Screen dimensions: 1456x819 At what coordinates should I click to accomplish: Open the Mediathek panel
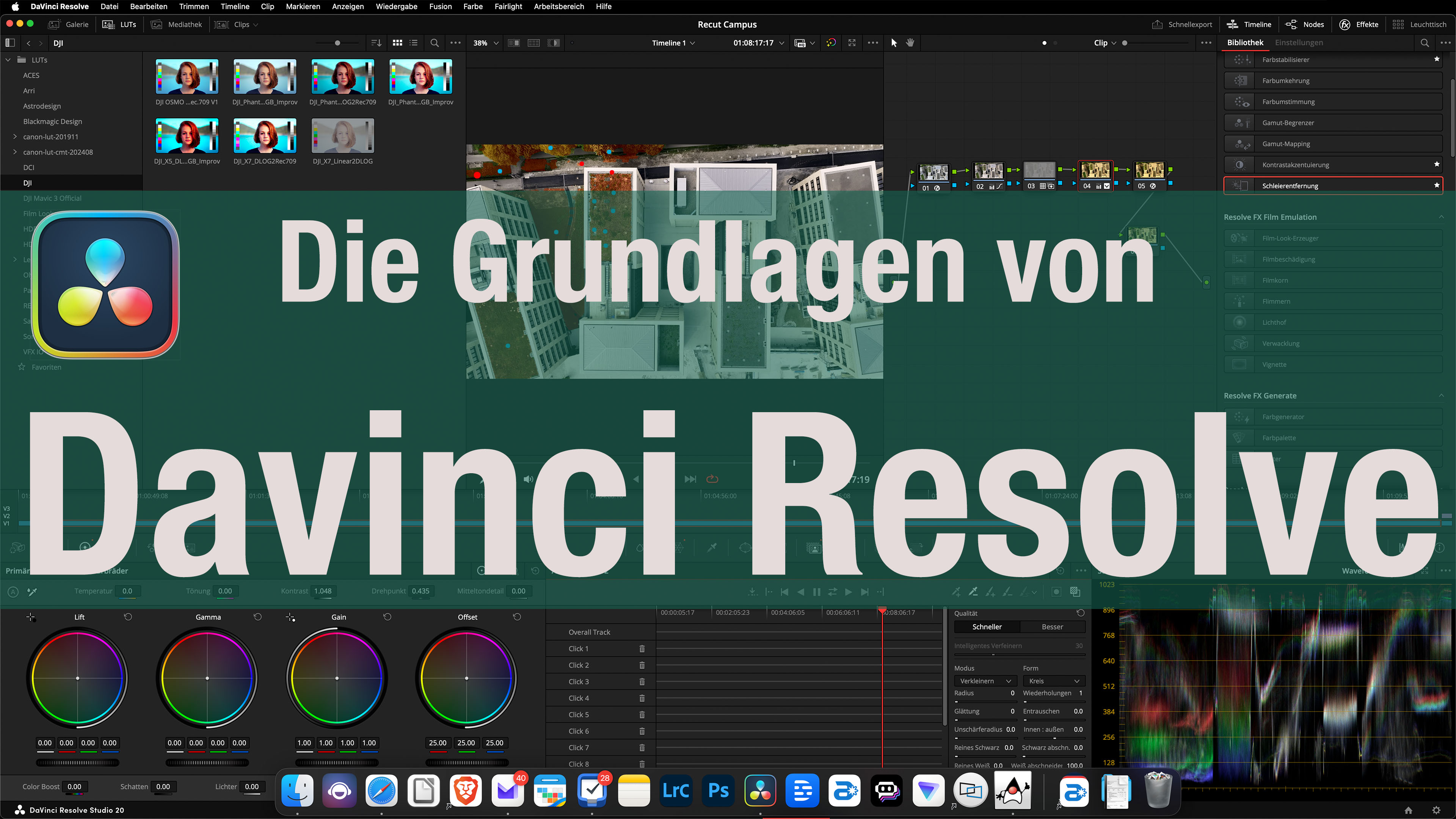point(176,24)
